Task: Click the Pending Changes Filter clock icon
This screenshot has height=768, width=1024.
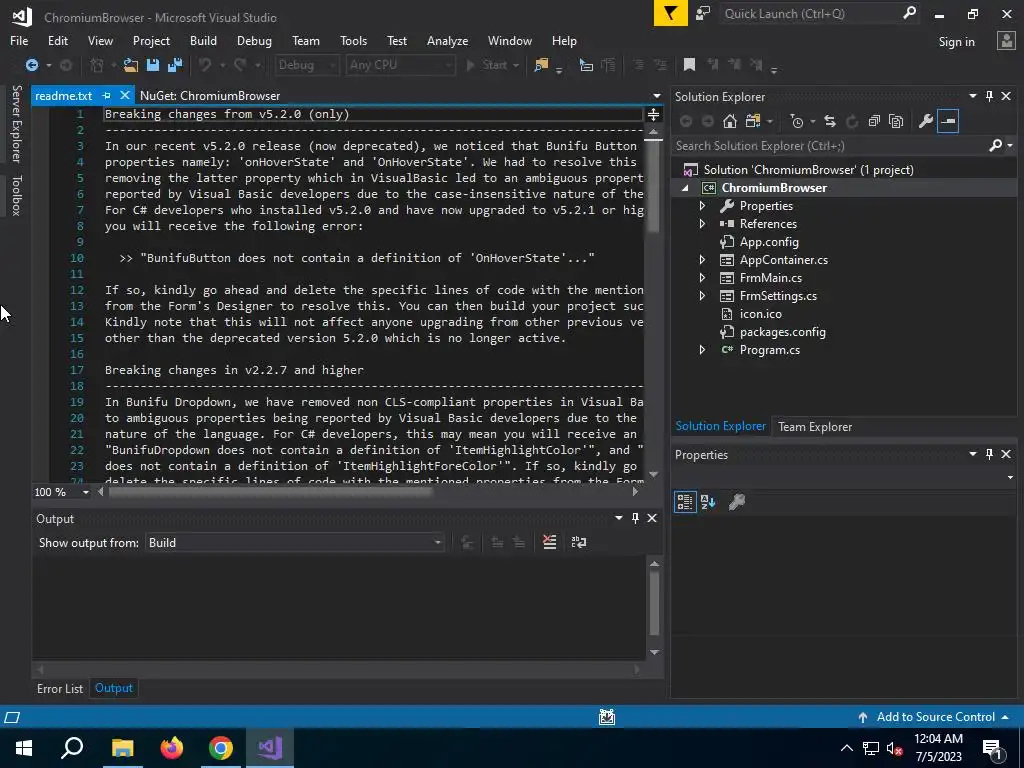Action: tap(797, 121)
